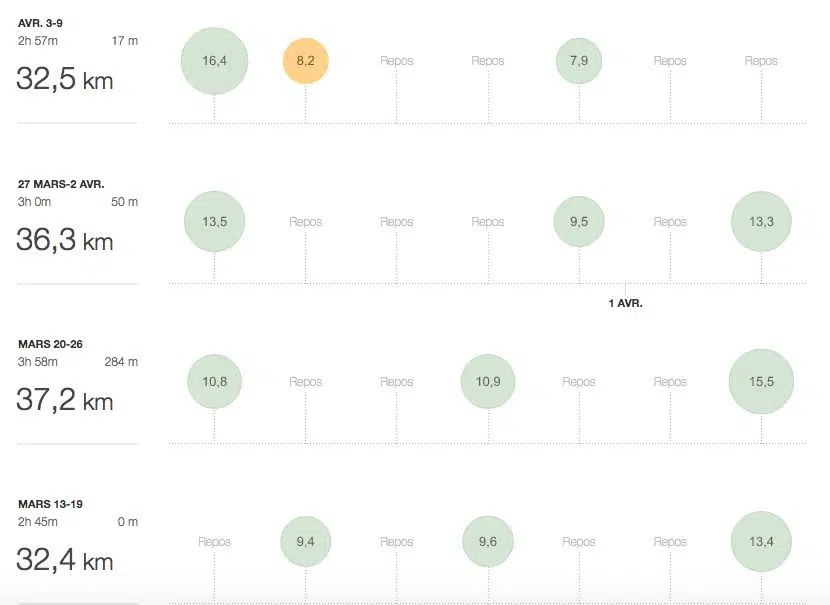Select the 10,9 km activity bubble

pyautogui.click(x=488, y=382)
